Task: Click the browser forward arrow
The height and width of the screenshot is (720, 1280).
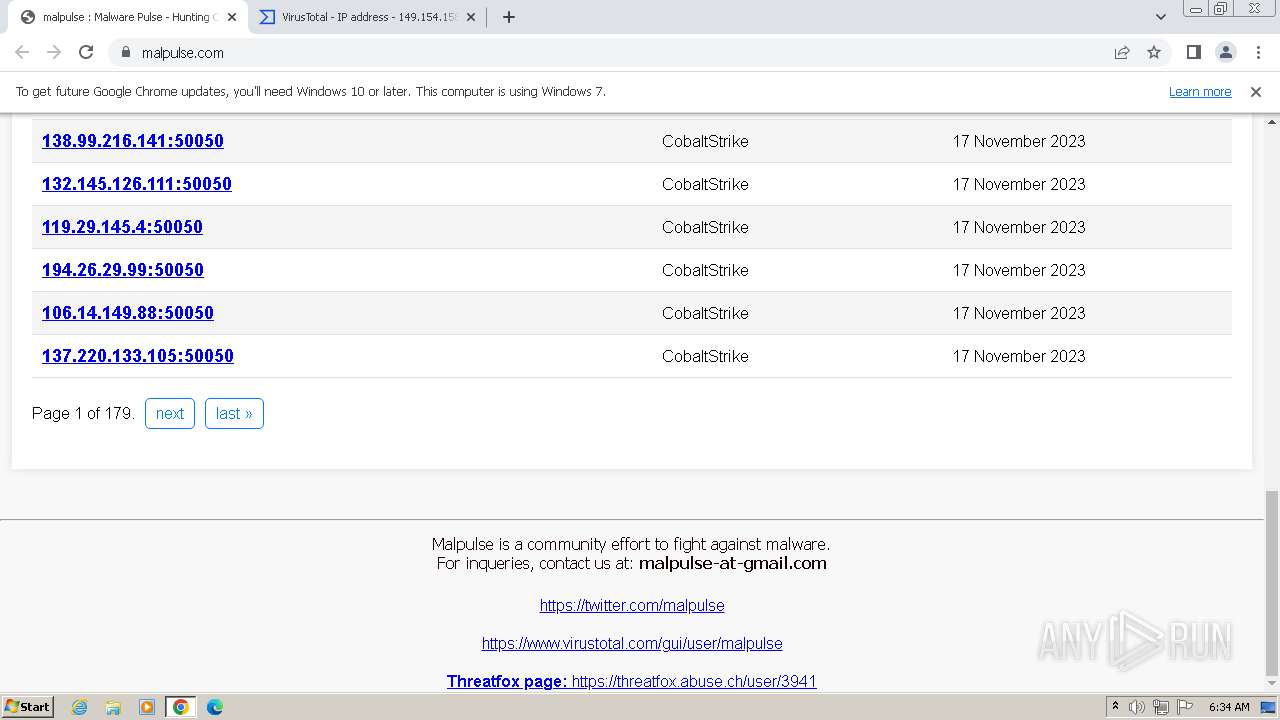Action: tap(54, 53)
